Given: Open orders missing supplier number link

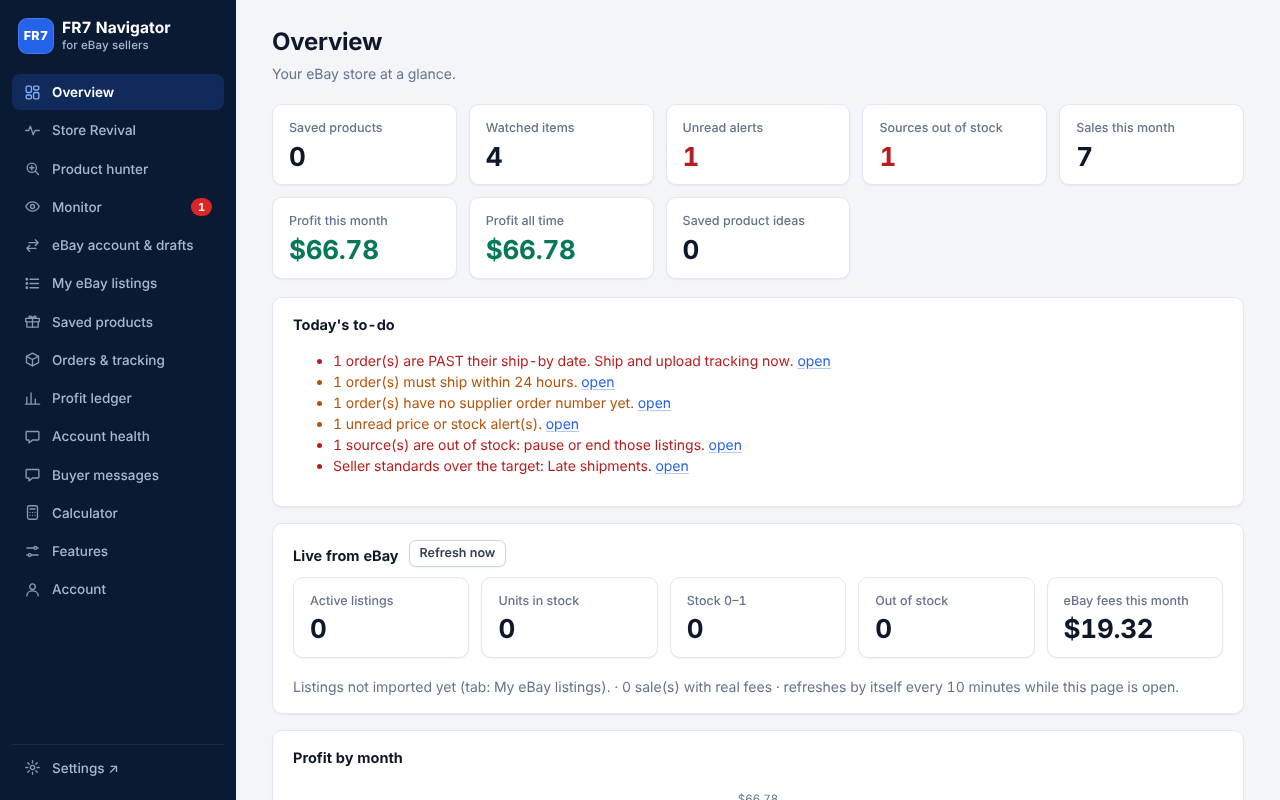Looking at the screenshot, I should [x=654, y=403].
